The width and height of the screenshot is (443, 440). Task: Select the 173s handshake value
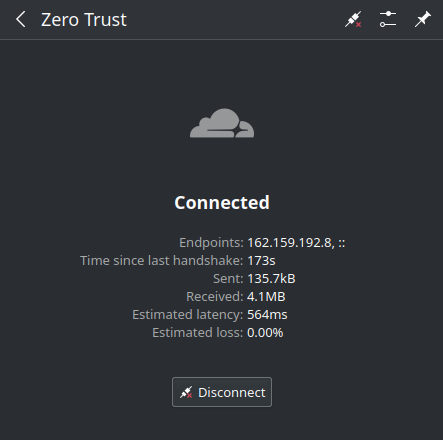click(261, 260)
